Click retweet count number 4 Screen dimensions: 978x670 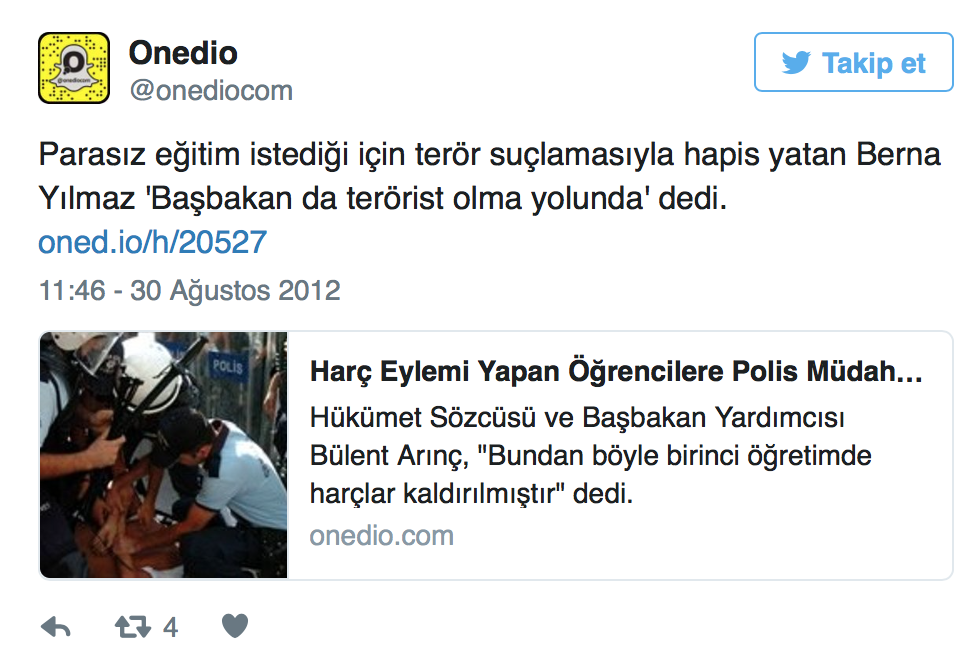click(x=170, y=628)
